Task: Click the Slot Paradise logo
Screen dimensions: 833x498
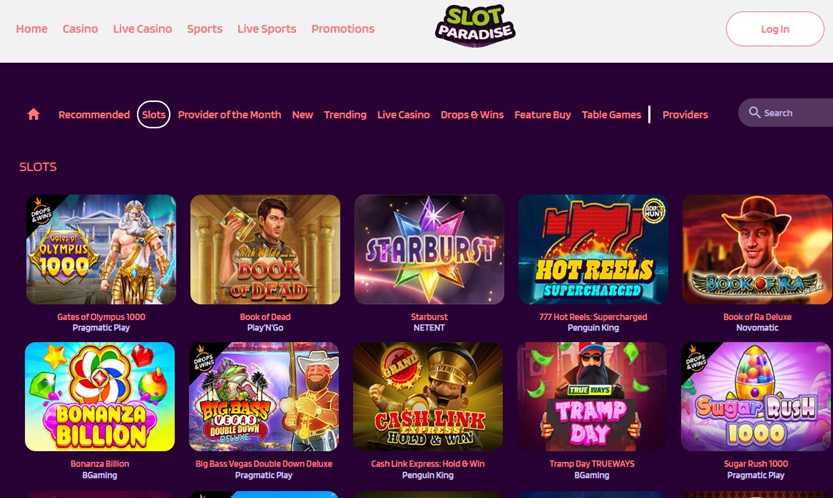Action: [x=475, y=26]
